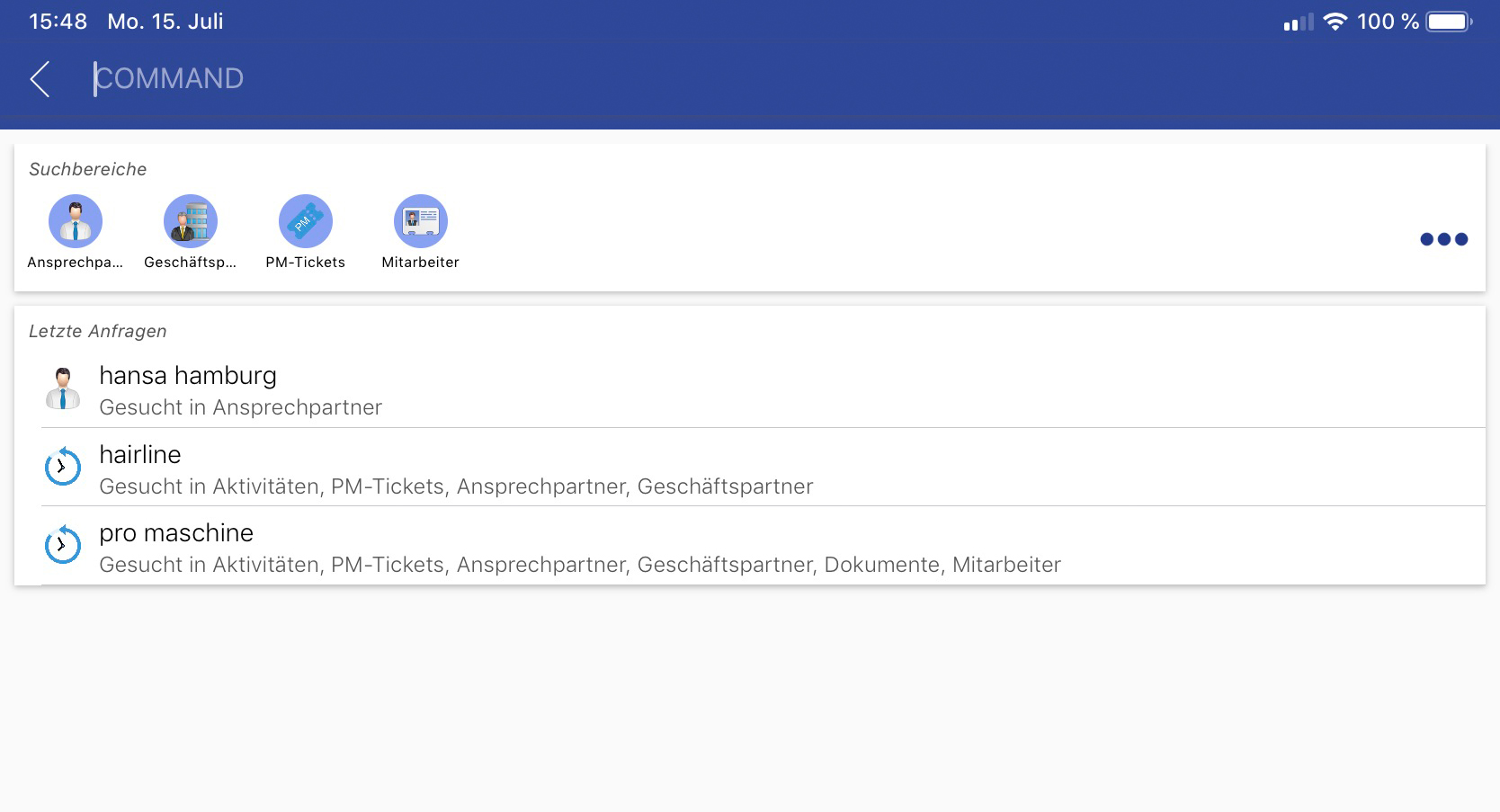Image resolution: width=1500 pixels, height=812 pixels.
Task: Open more search areas via three dots
Action: click(x=1443, y=239)
